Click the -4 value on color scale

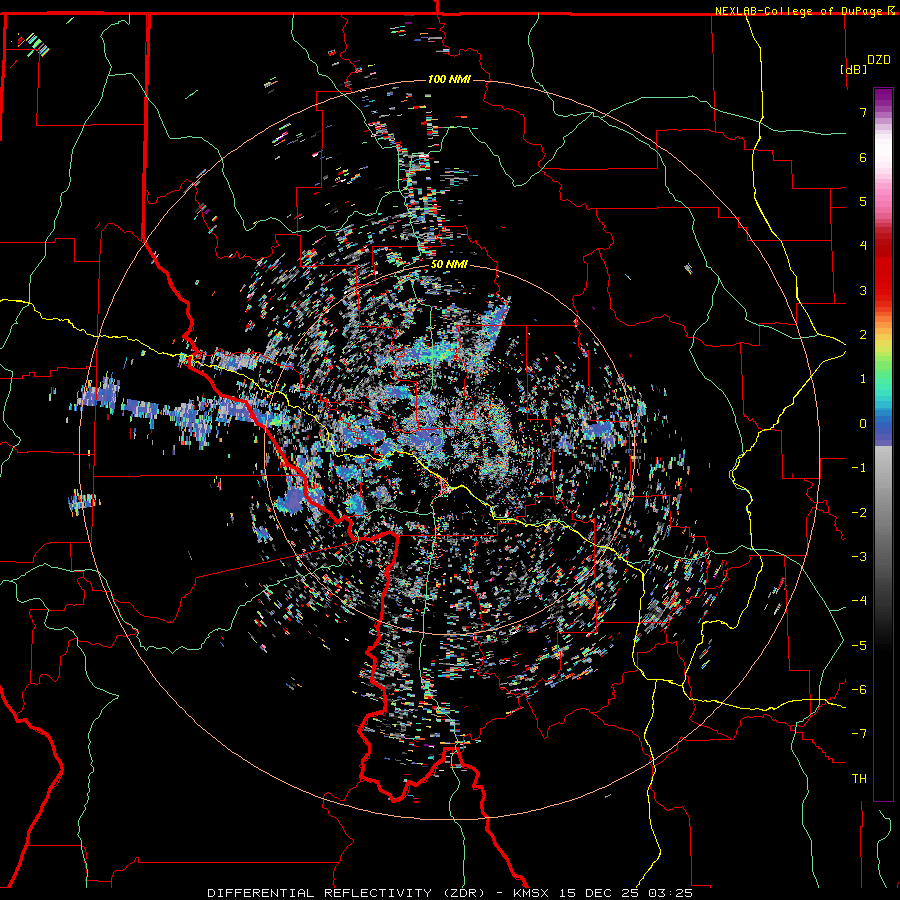859,601
